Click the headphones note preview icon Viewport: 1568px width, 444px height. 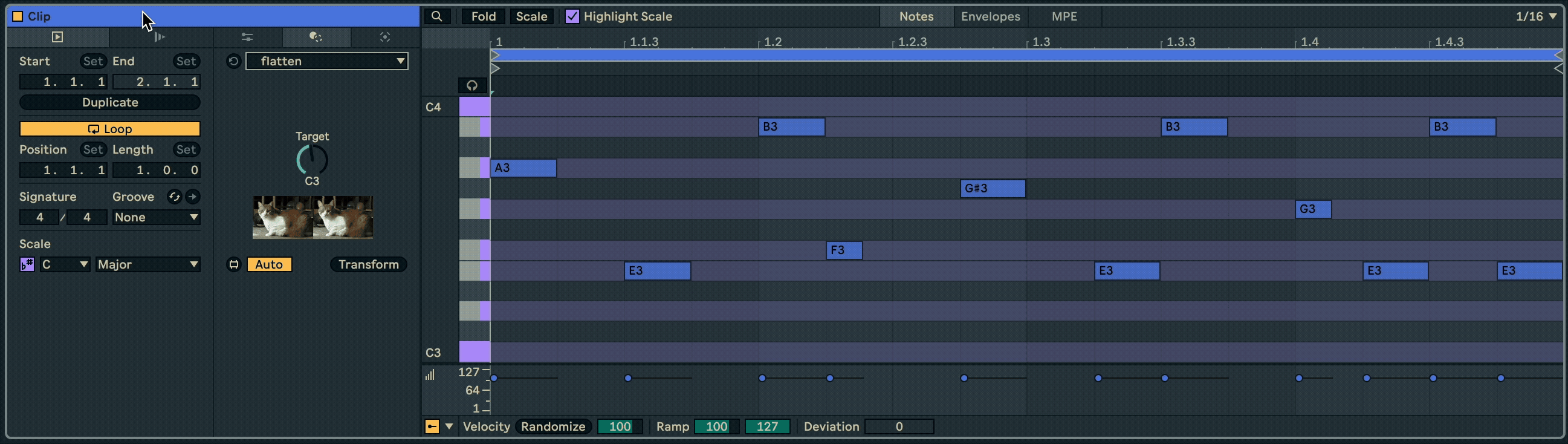point(471,85)
